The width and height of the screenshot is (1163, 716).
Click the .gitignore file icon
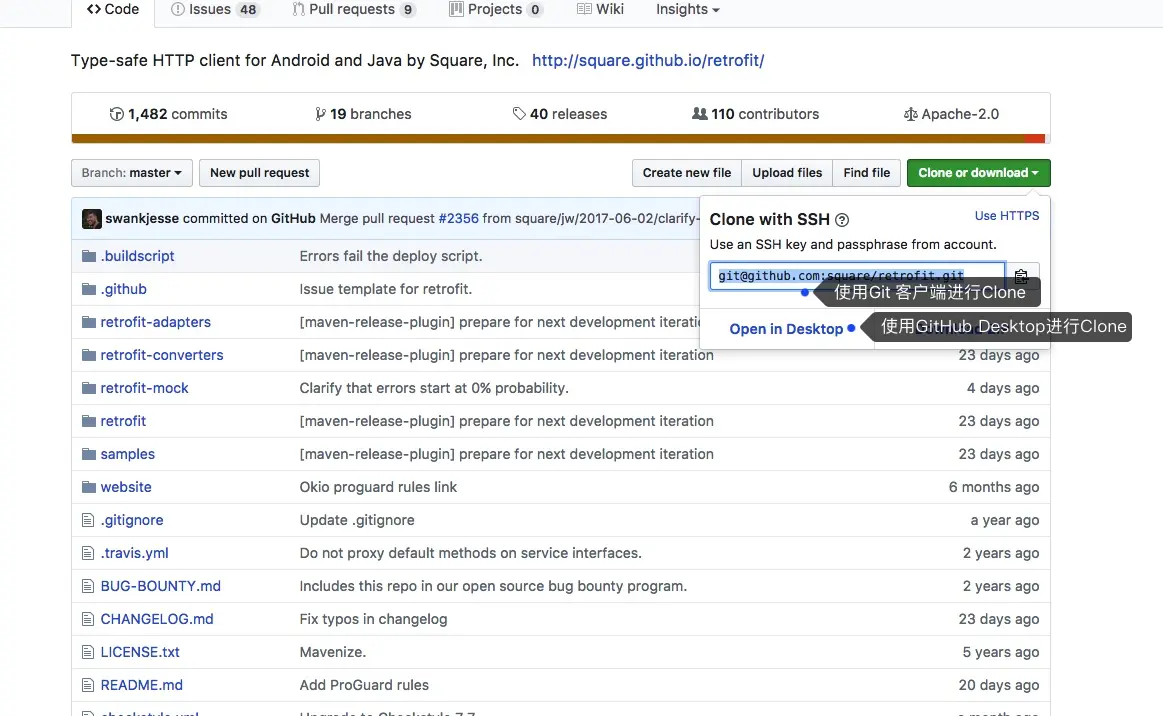pyautogui.click(x=88, y=520)
